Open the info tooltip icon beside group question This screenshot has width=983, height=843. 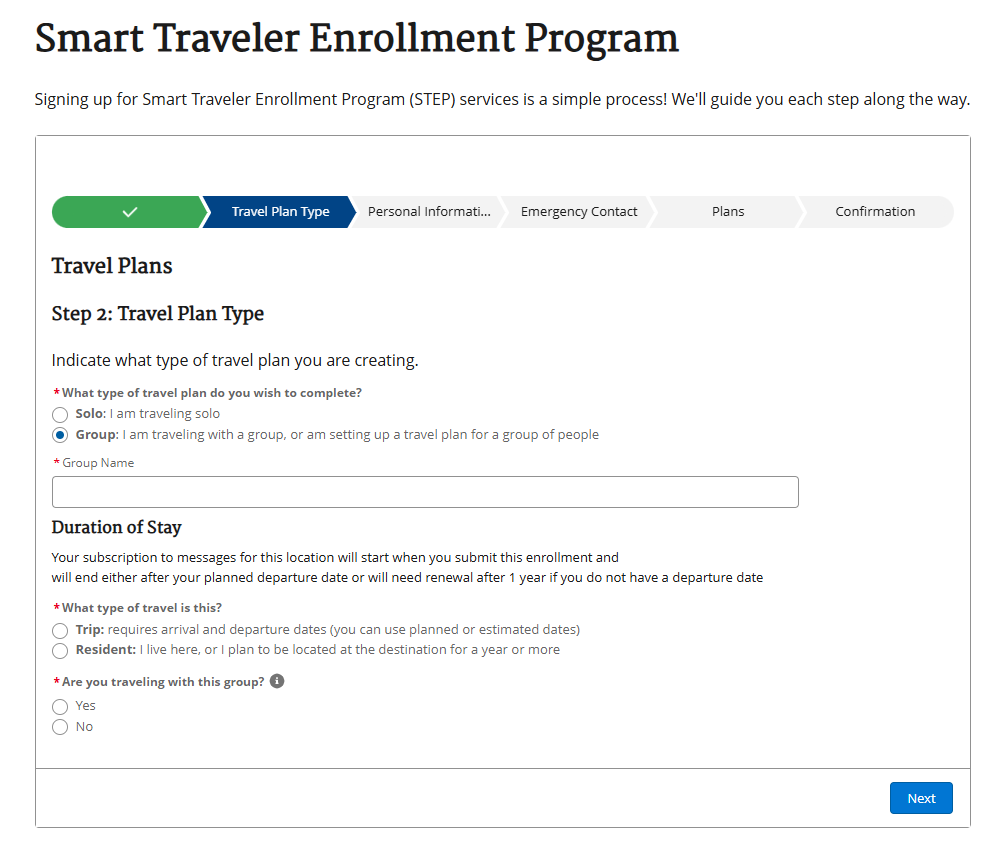tap(277, 682)
